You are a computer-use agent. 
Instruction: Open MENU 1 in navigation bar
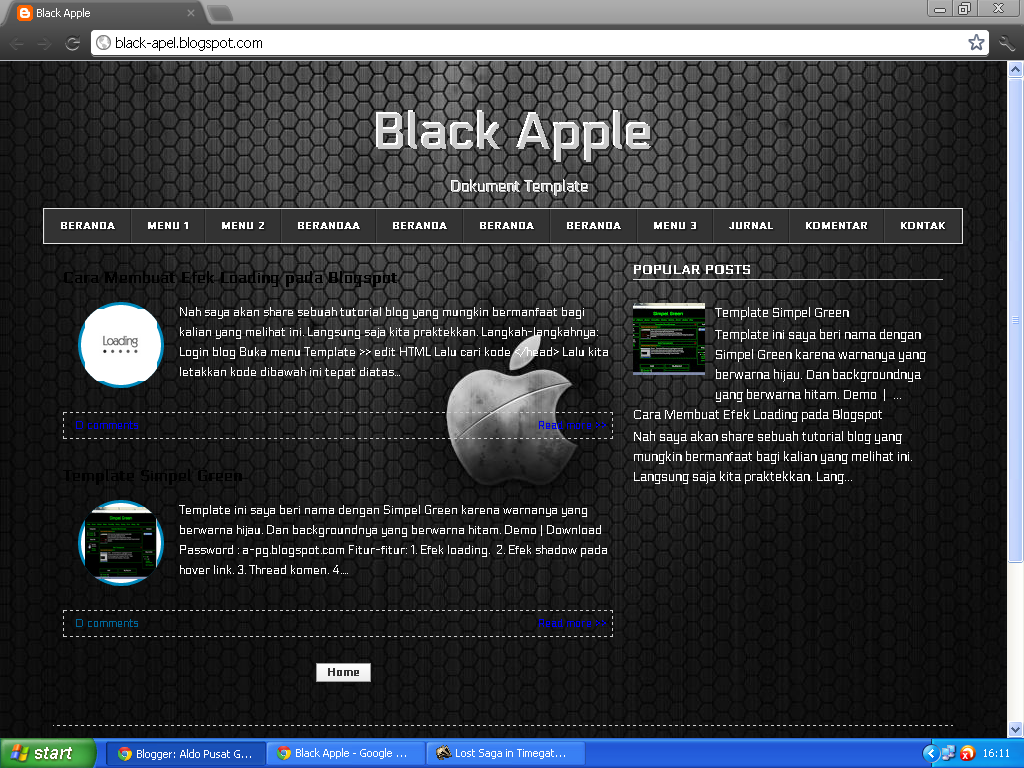tap(168, 225)
